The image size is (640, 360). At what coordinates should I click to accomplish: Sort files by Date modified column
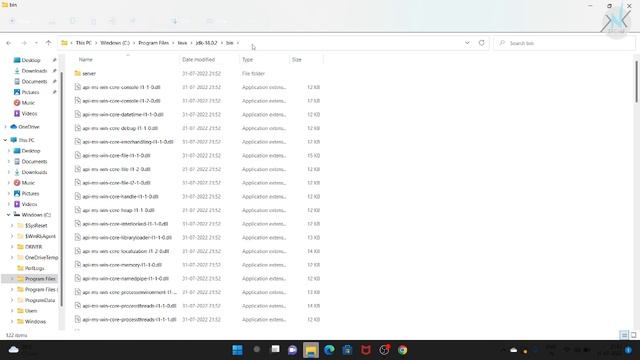(198, 60)
